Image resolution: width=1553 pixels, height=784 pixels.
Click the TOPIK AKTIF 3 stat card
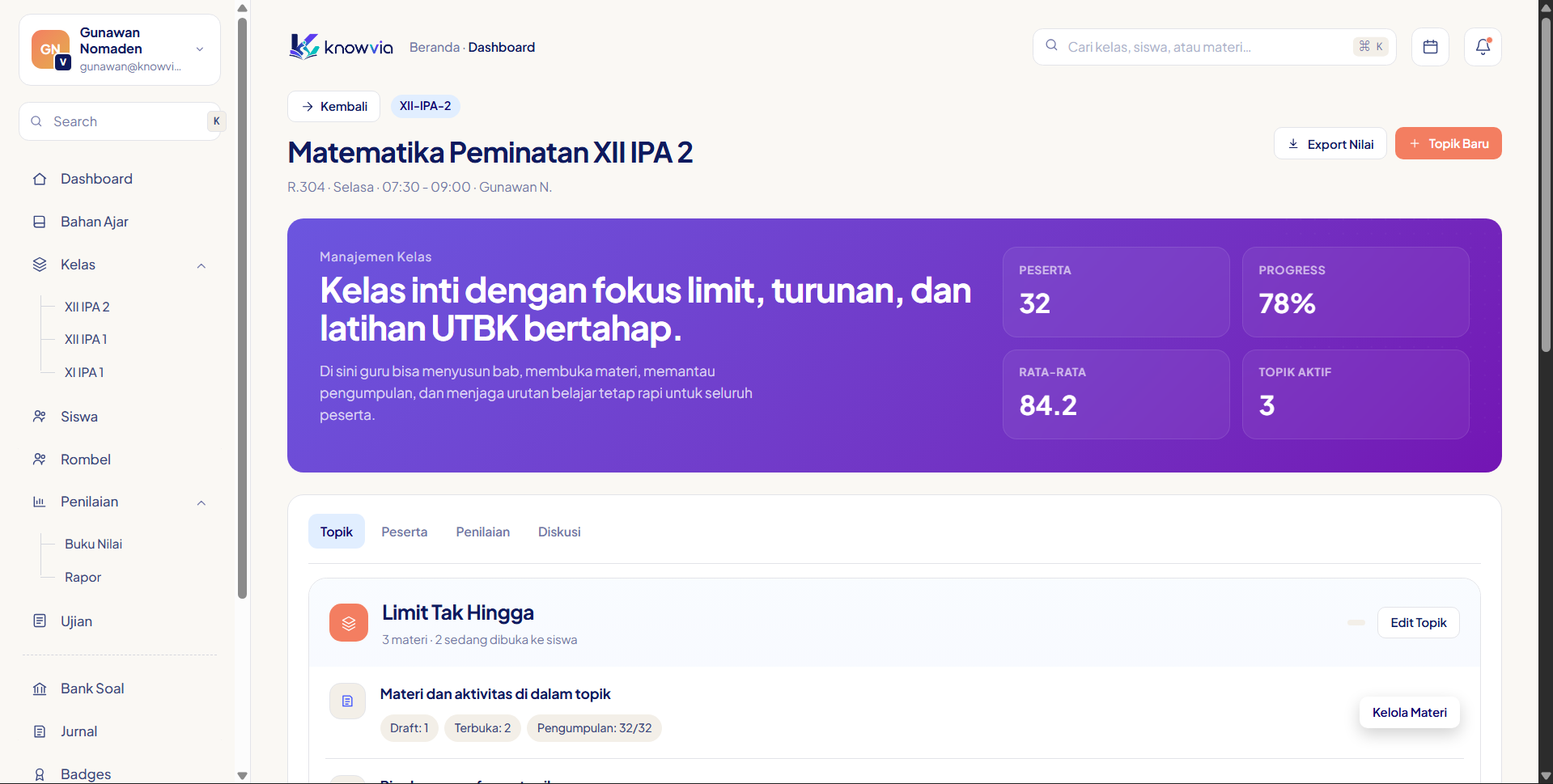[x=1356, y=394]
